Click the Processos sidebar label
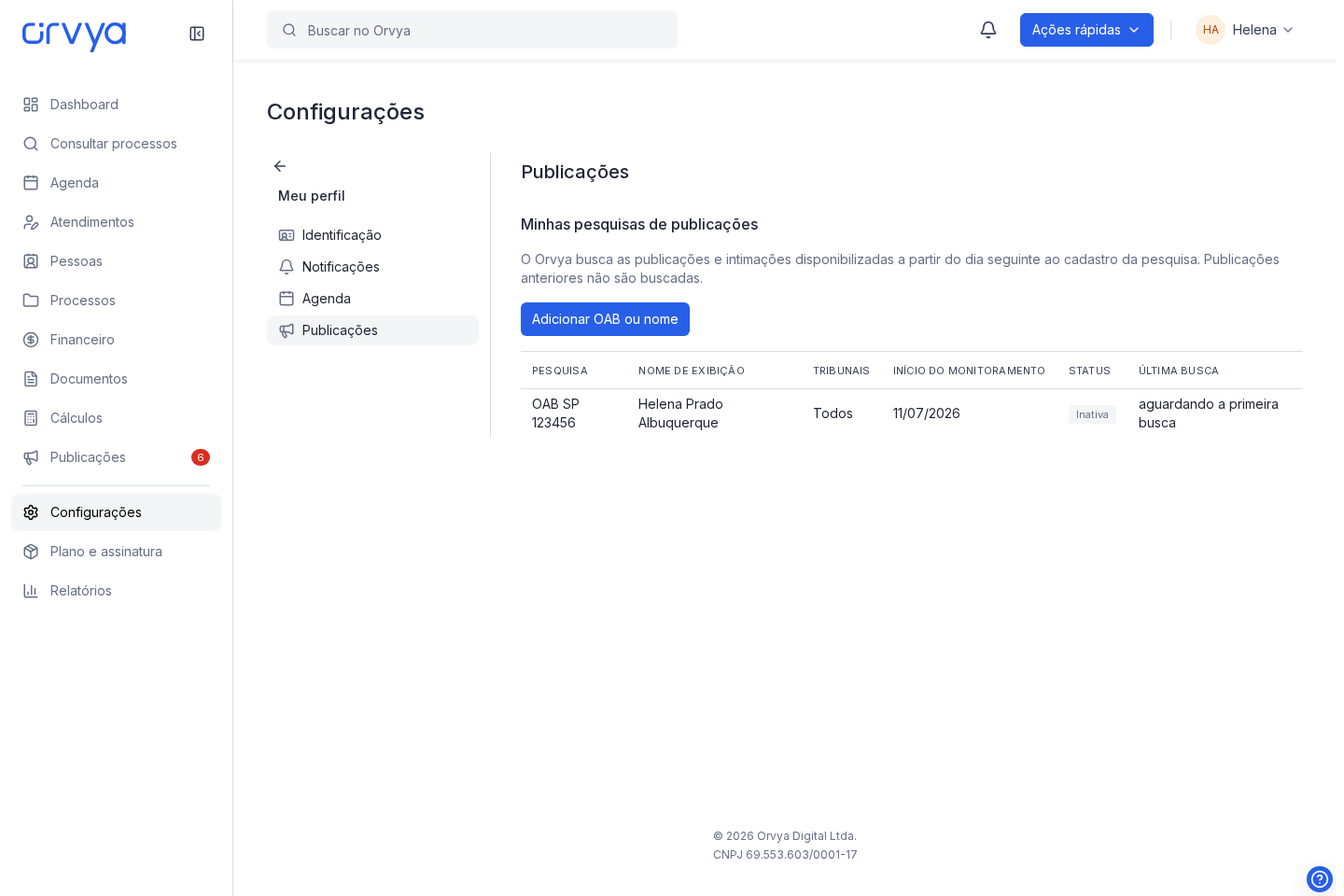Screen dimensions: 1344x896 [x=83, y=301]
